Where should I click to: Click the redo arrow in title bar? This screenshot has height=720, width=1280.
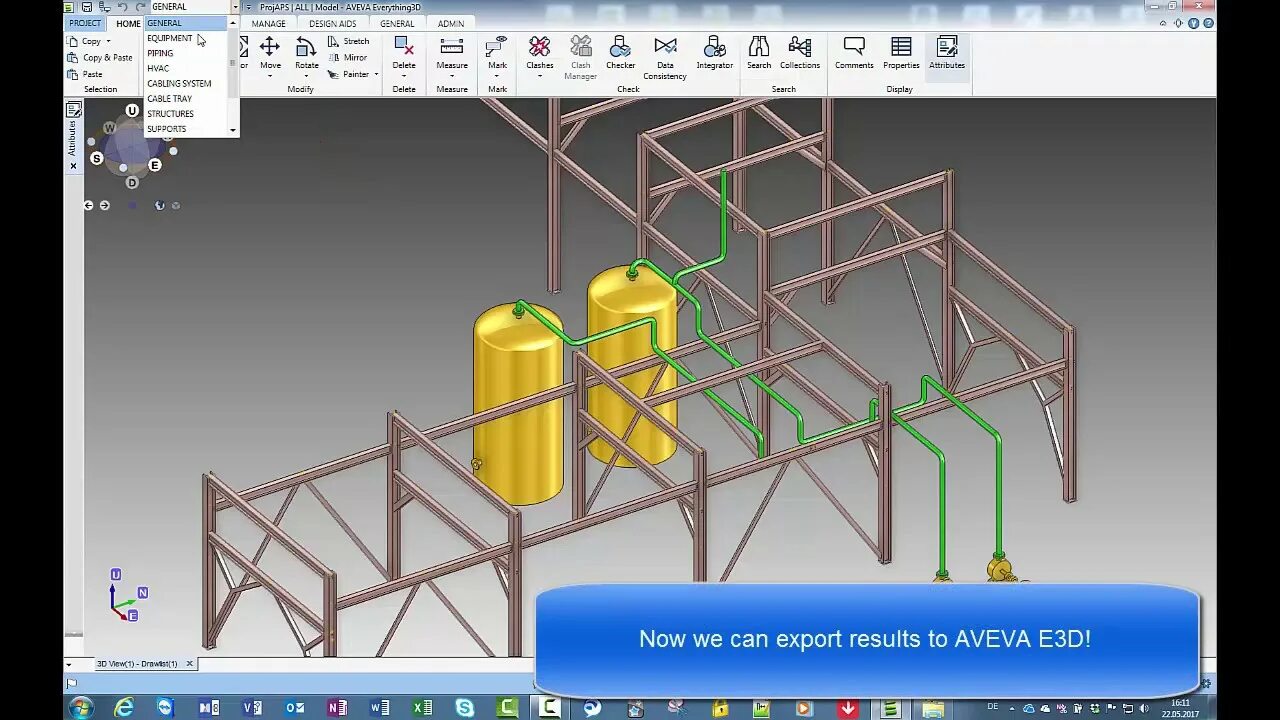pos(140,7)
